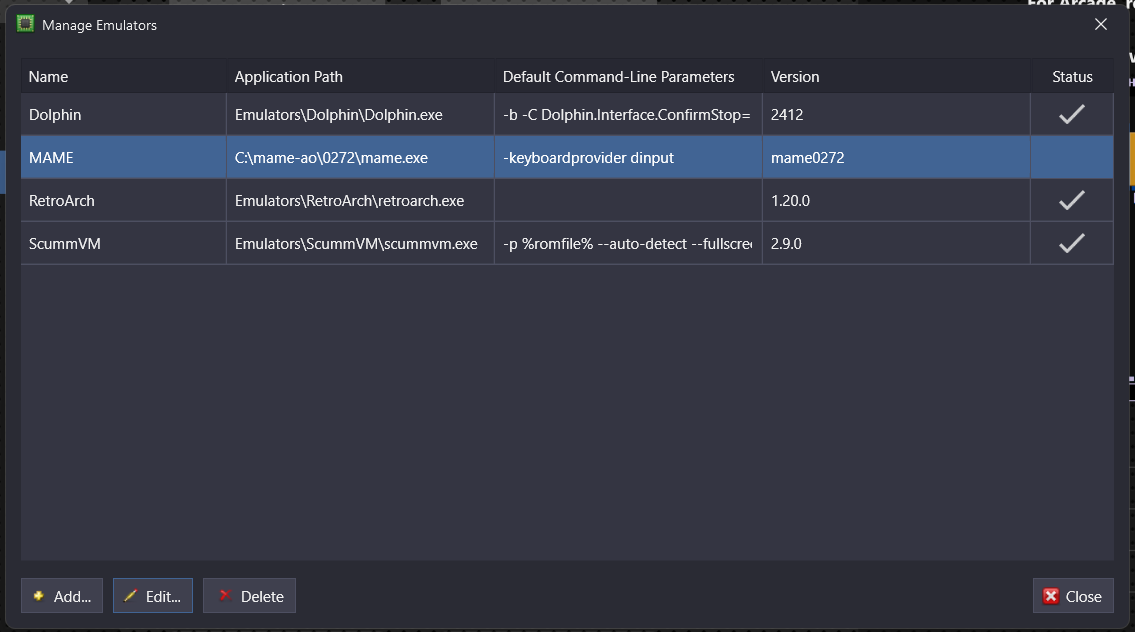Click the version mame0272 cell
Viewport: 1135px width, 632px height.
896,158
